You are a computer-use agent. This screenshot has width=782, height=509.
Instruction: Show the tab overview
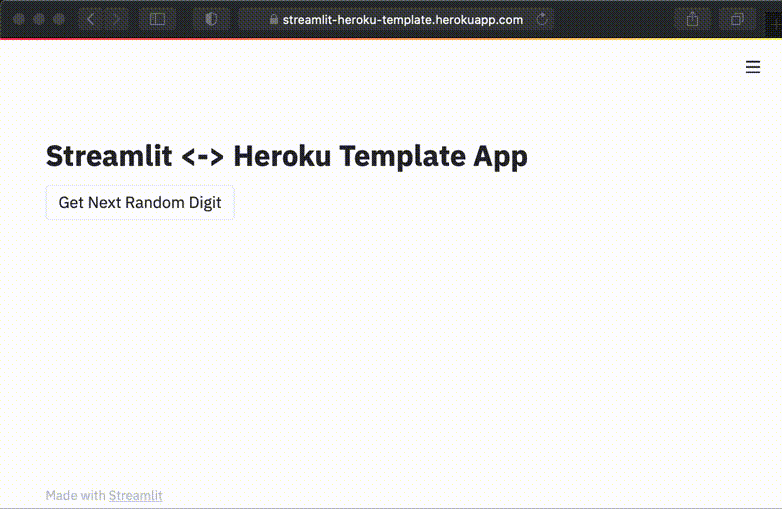click(737, 19)
